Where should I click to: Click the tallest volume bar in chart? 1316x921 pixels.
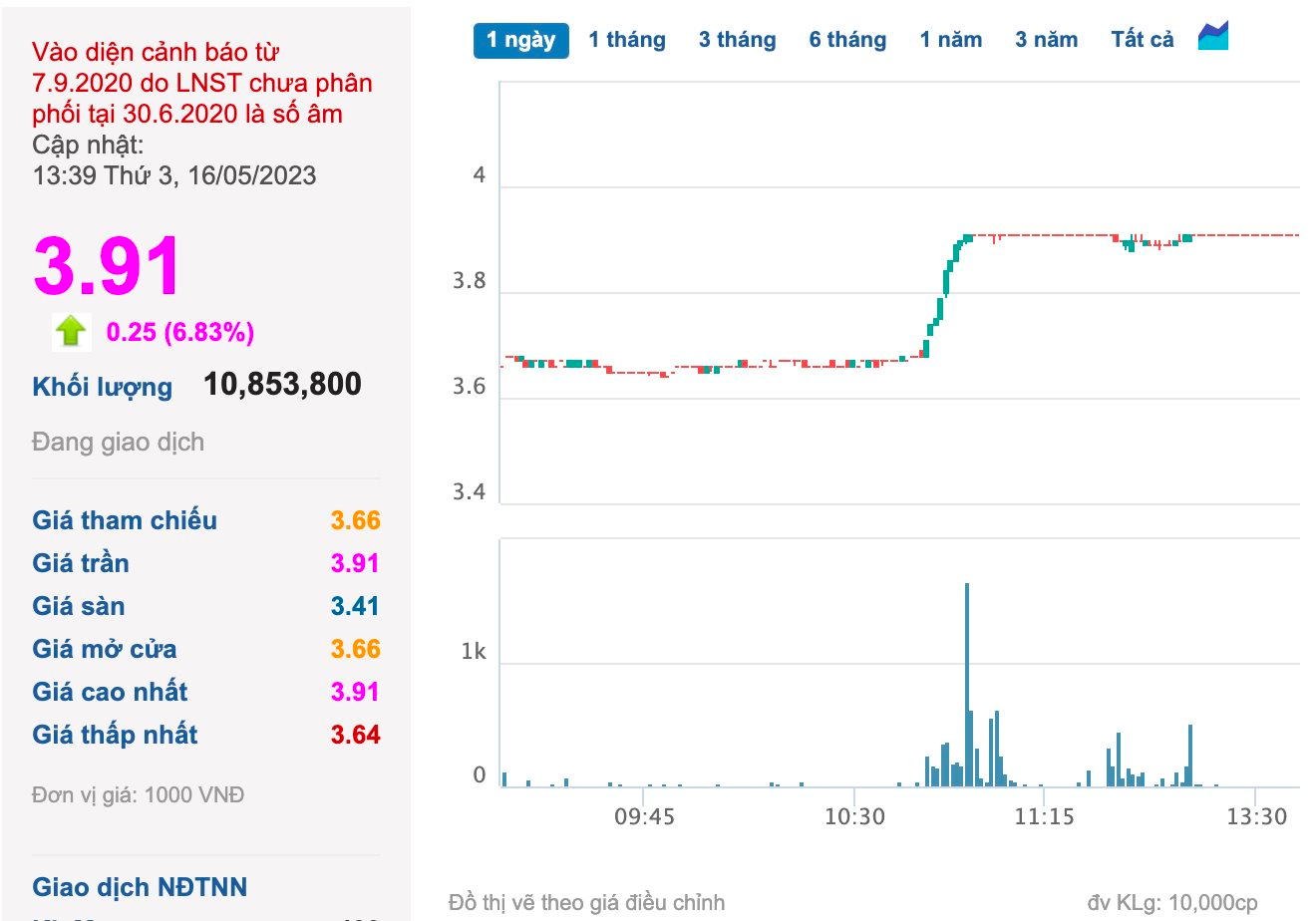967,685
